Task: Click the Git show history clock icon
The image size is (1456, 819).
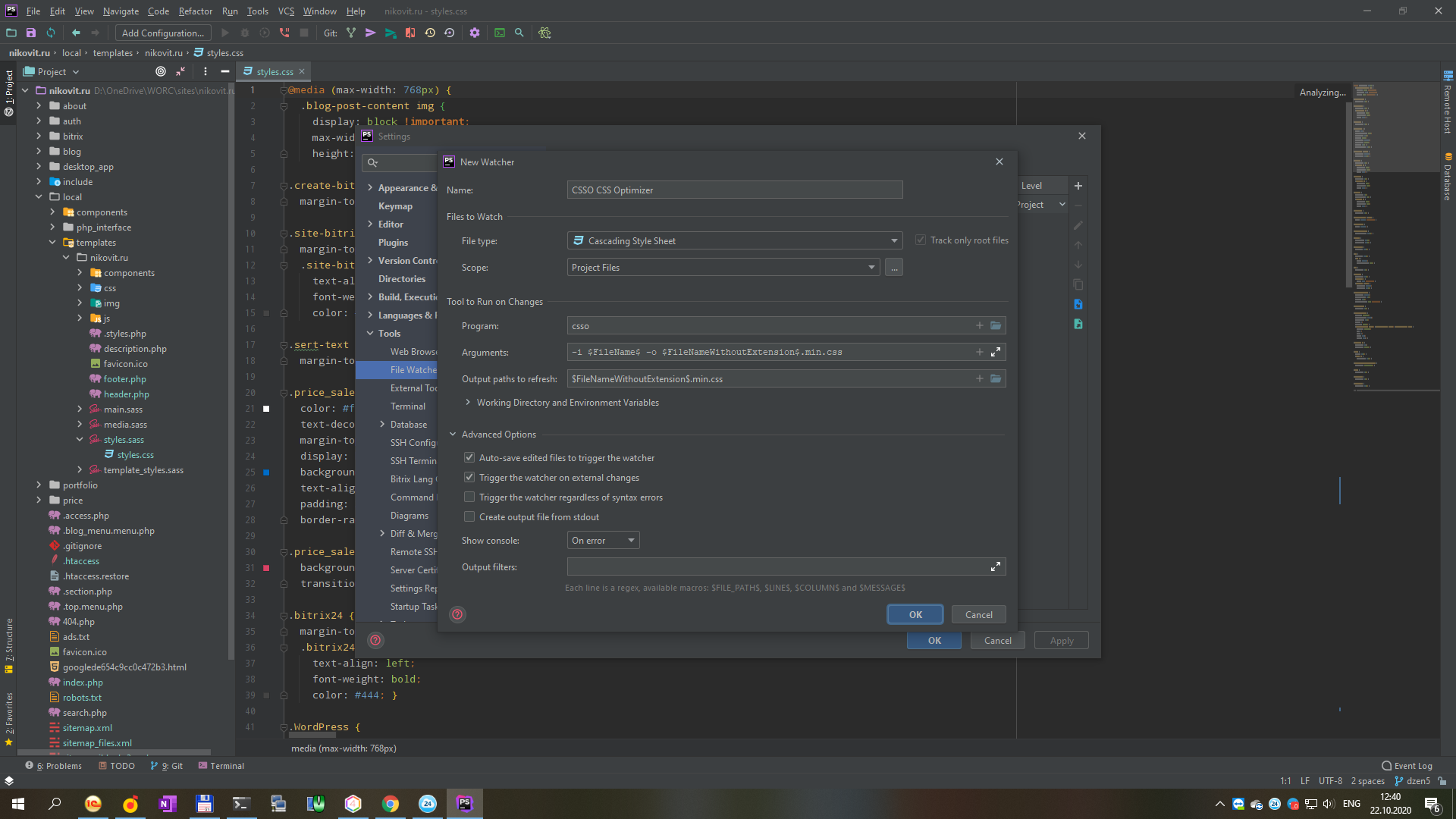Action: pos(430,33)
